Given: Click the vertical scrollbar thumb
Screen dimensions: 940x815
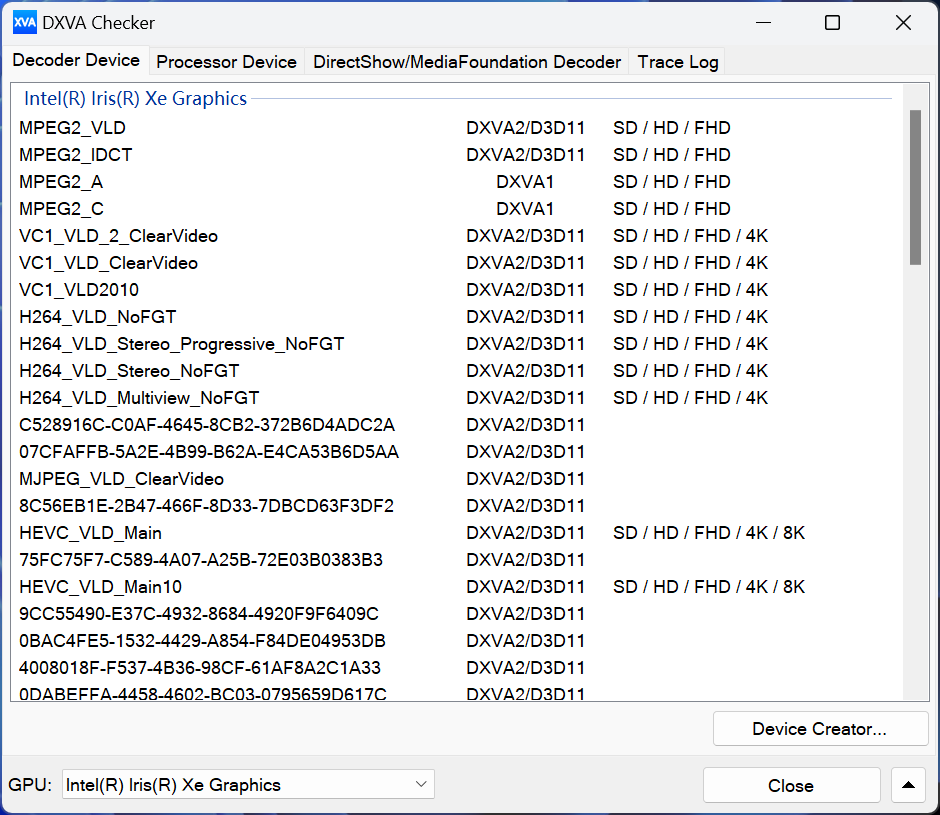Looking at the screenshot, I should coord(915,187).
